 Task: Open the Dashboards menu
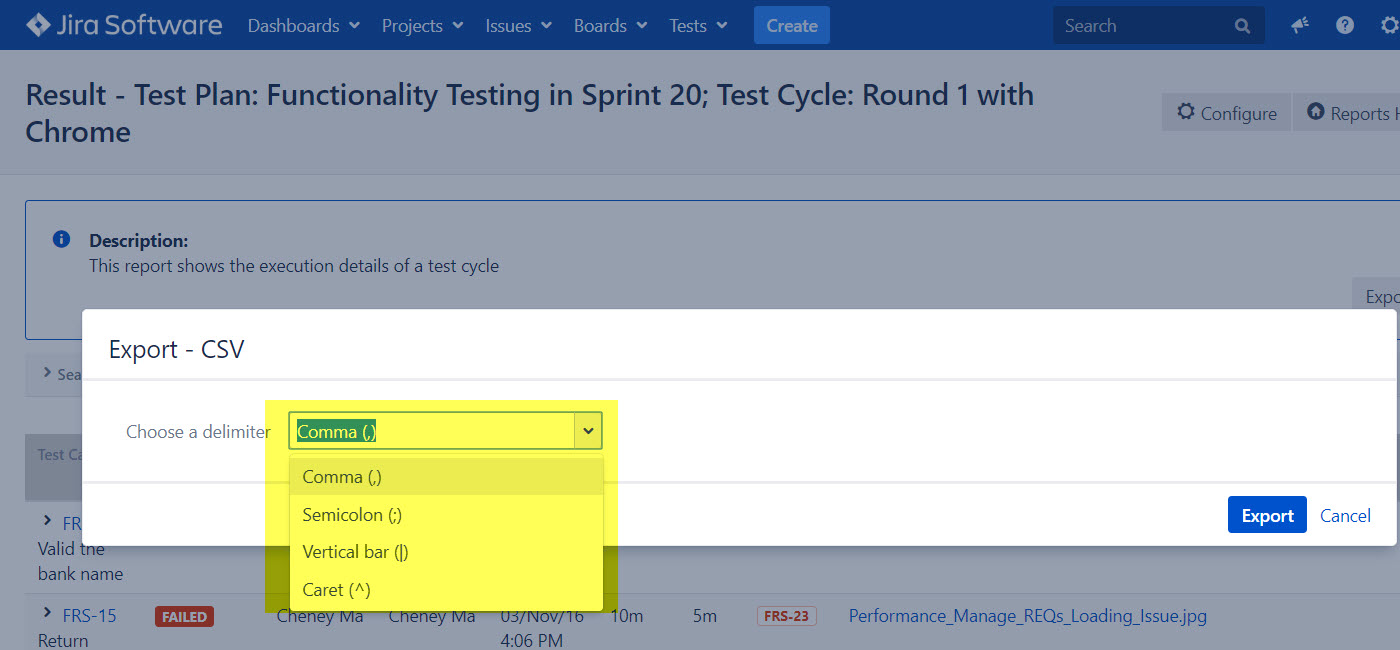pos(303,26)
